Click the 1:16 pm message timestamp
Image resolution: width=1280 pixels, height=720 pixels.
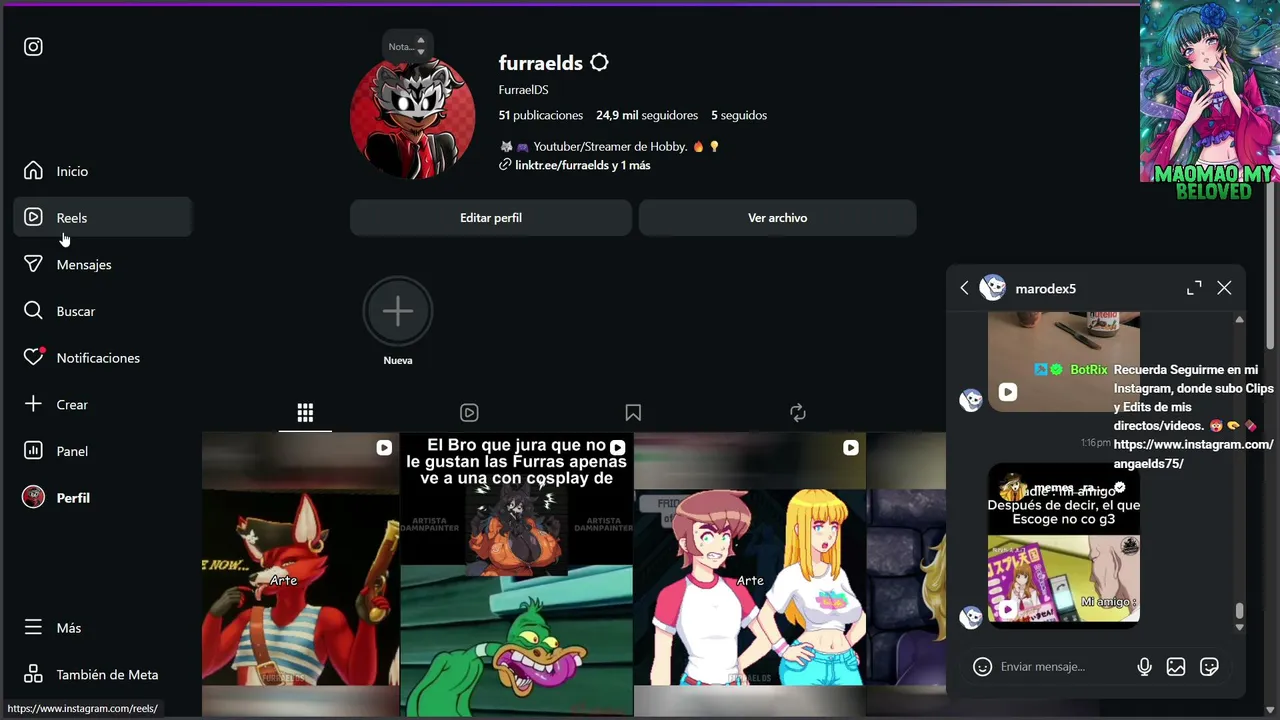click(x=1095, y=443)
